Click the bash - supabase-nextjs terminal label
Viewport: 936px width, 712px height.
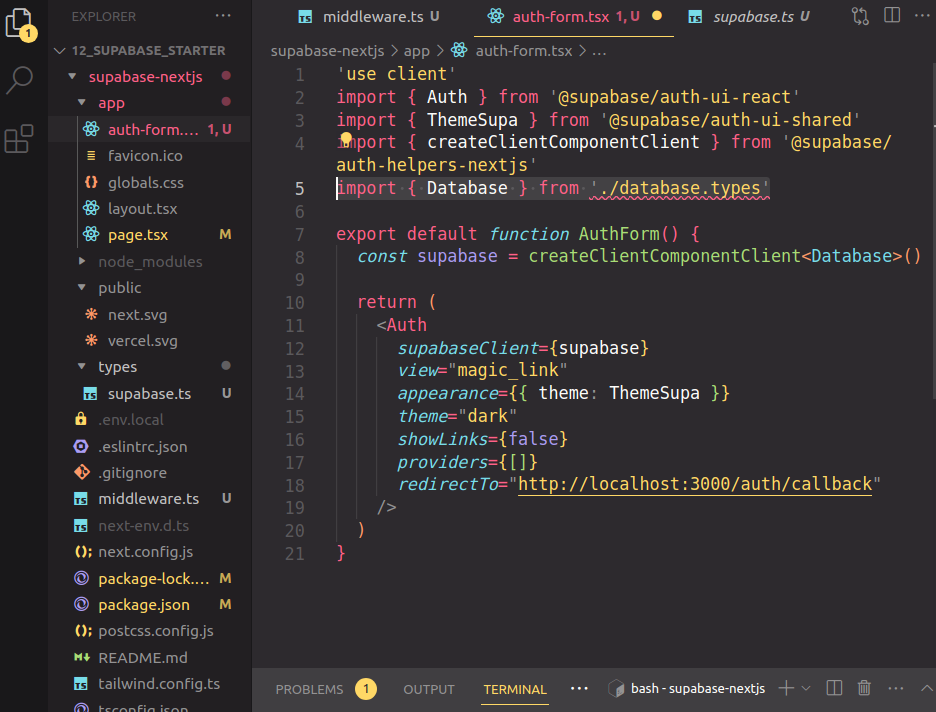[x=697, y=689]
